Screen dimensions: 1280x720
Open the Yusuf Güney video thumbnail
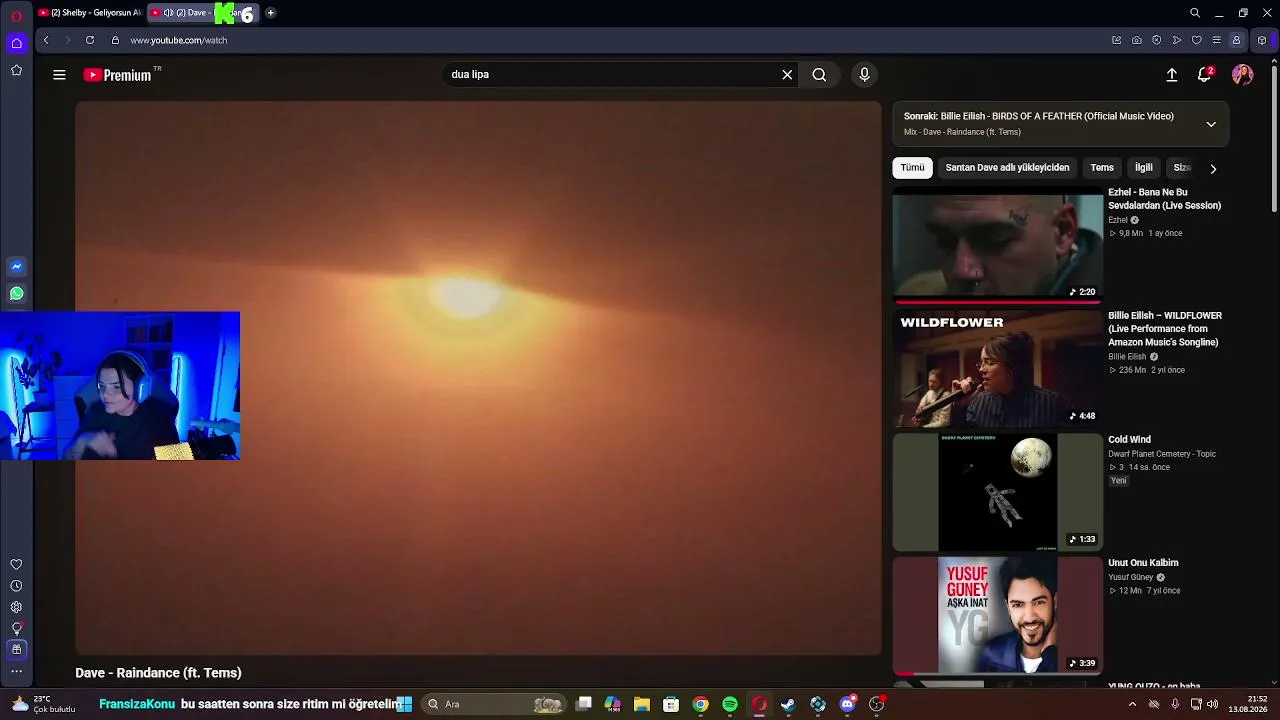point(998,616)
